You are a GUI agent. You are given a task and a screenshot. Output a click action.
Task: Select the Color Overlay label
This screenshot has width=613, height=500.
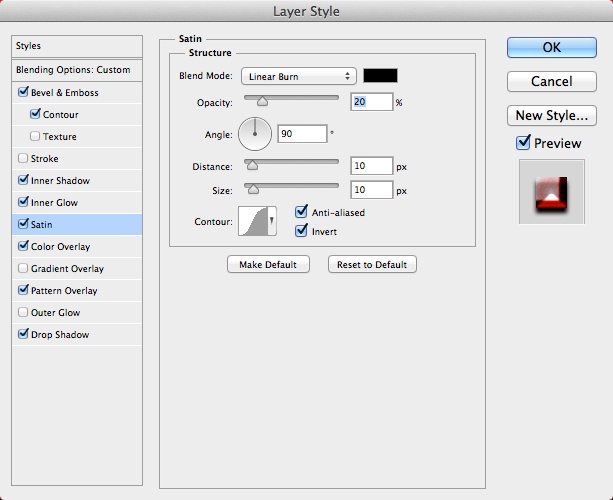61,247
